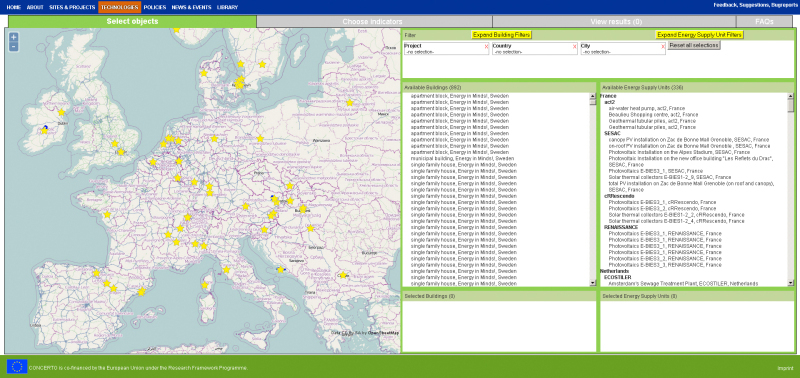Select cRRescendo project node in tree
Image resolution: width=800 pixels, height=378 pixels.
tap(619, 196)
